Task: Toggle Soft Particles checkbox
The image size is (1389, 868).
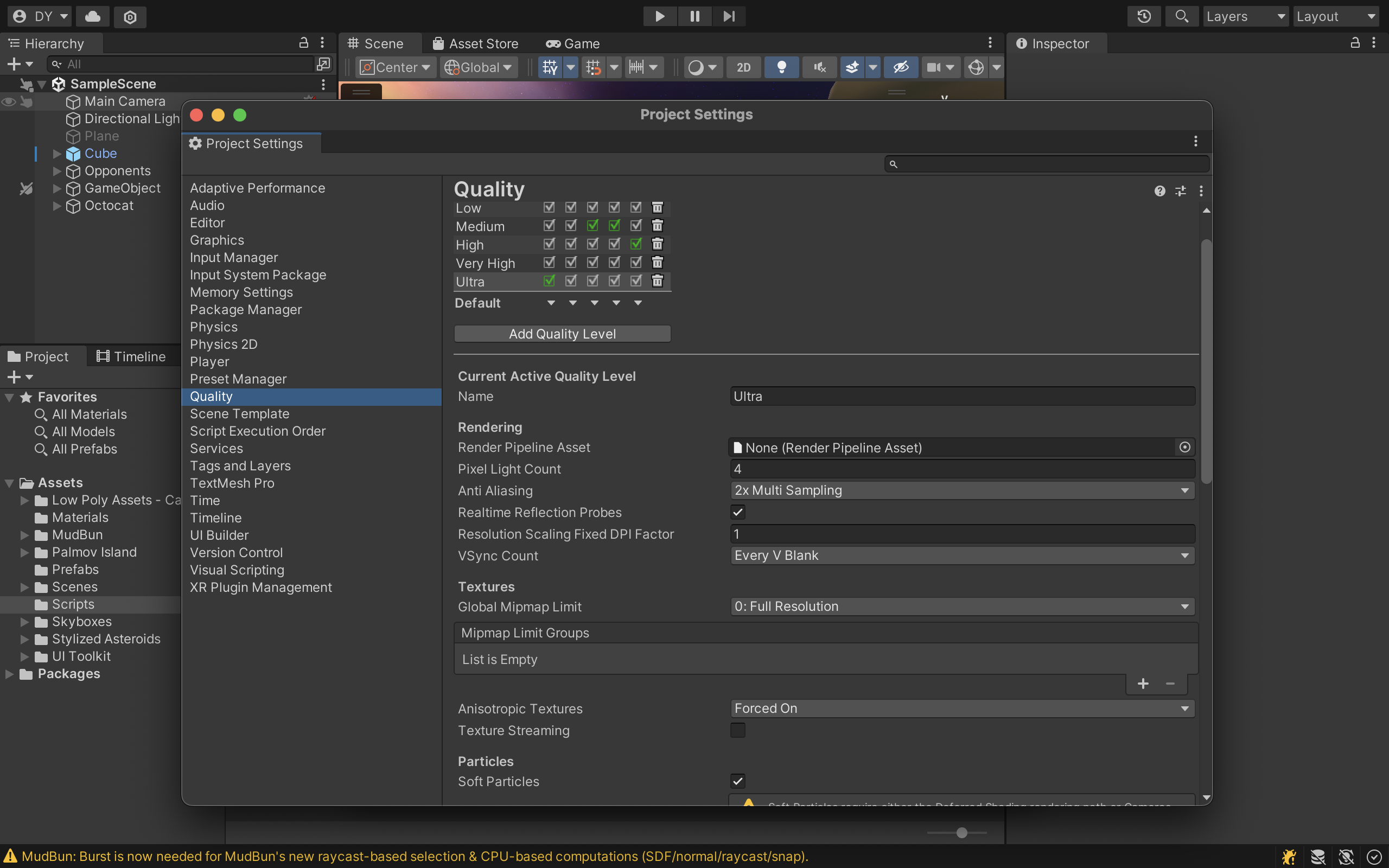Action: coord(737,781)
